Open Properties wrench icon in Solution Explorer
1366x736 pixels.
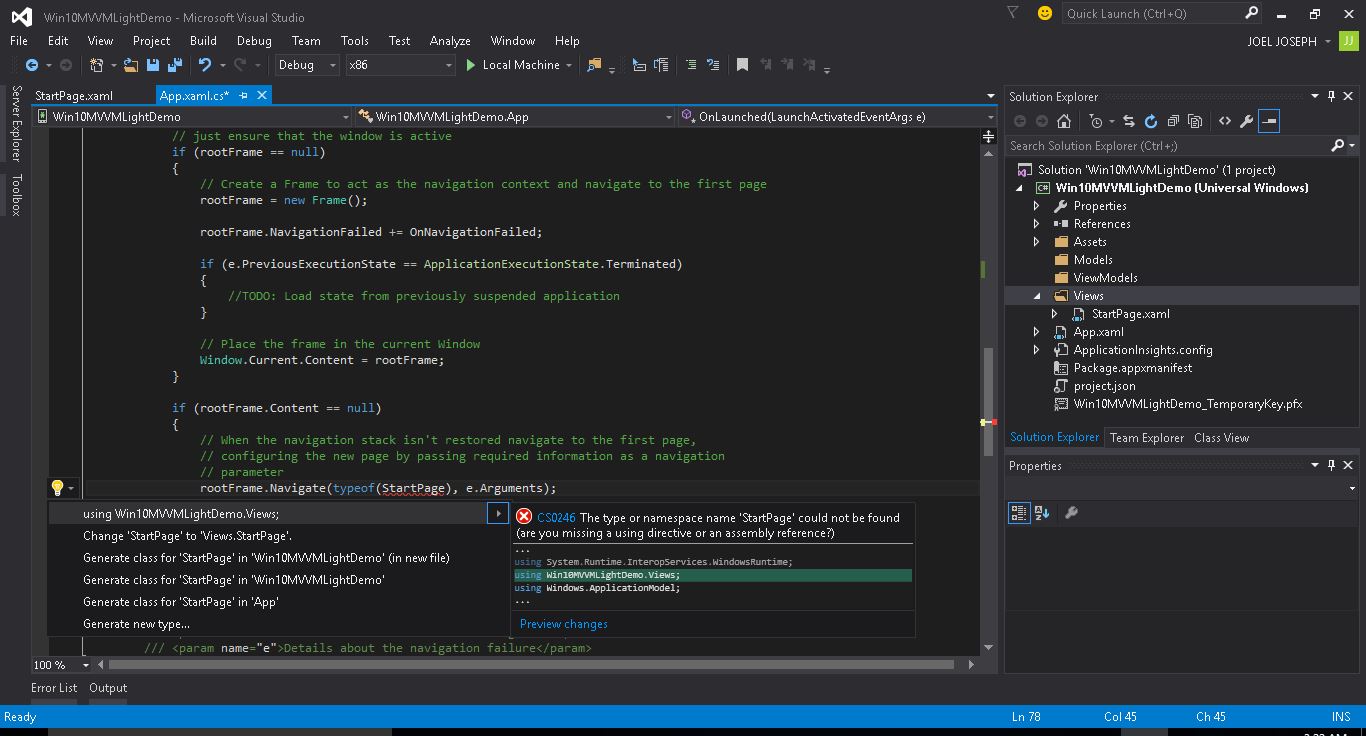1246,121
